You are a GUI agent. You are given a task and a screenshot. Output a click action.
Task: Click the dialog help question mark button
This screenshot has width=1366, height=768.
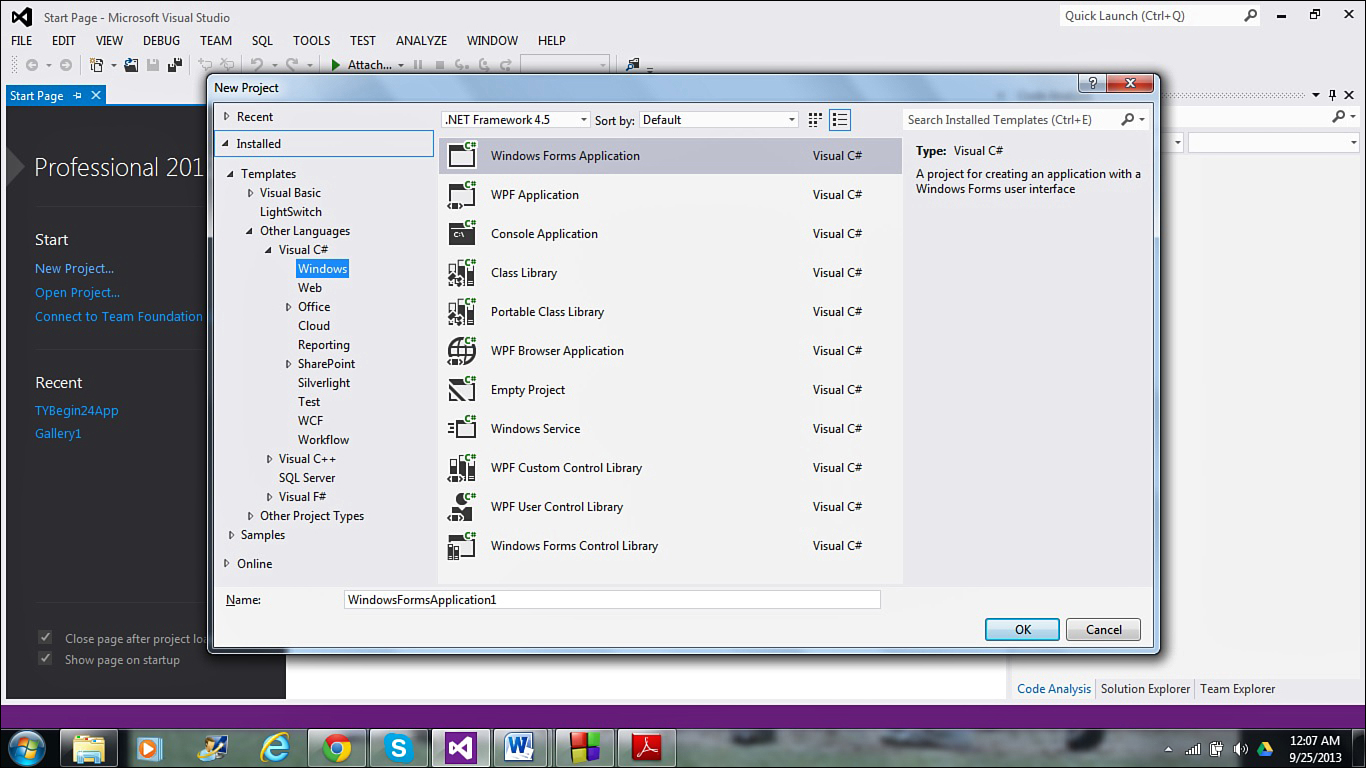tap(1091, 84)
